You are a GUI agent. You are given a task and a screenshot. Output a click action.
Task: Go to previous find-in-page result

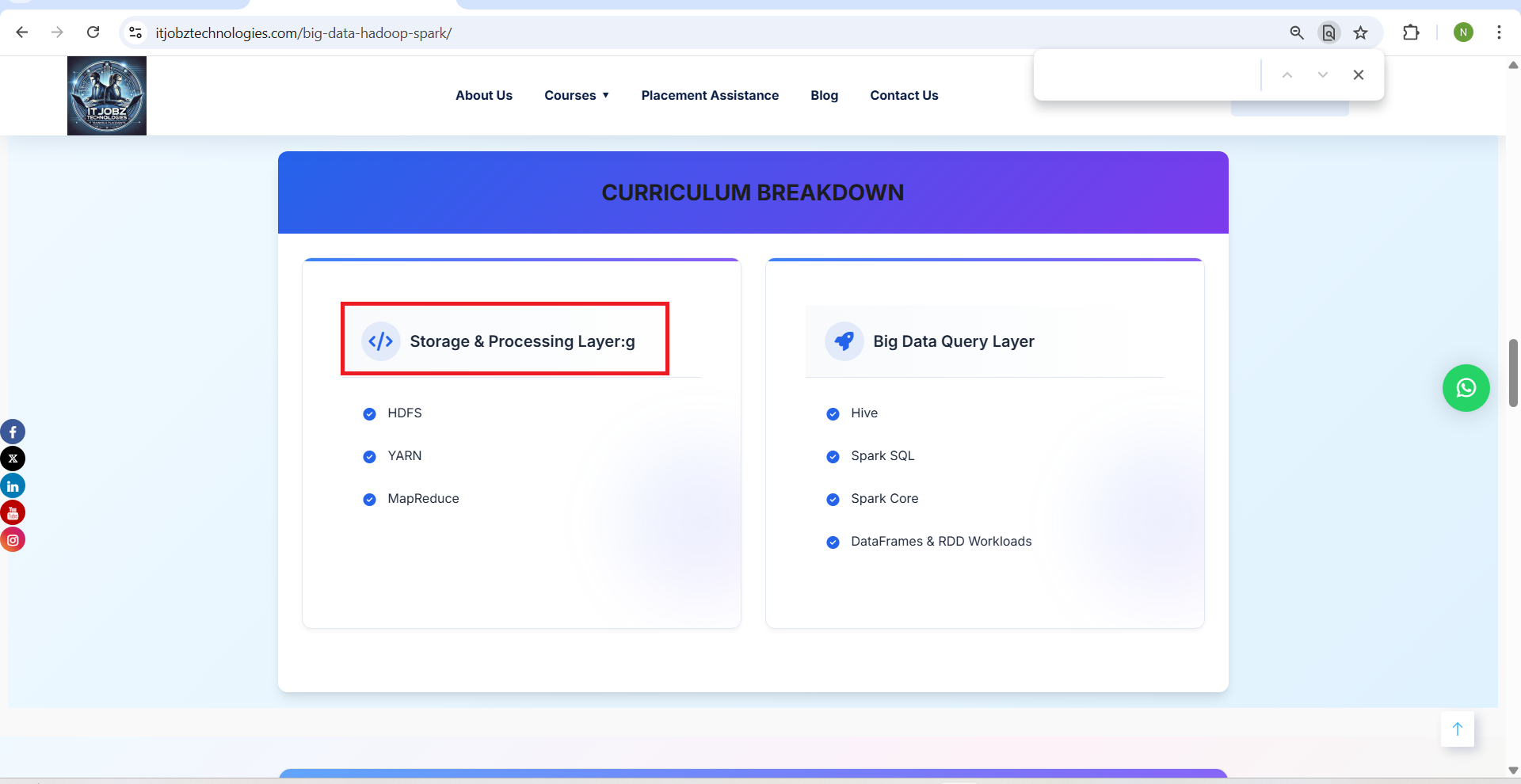pos(1287,75)
